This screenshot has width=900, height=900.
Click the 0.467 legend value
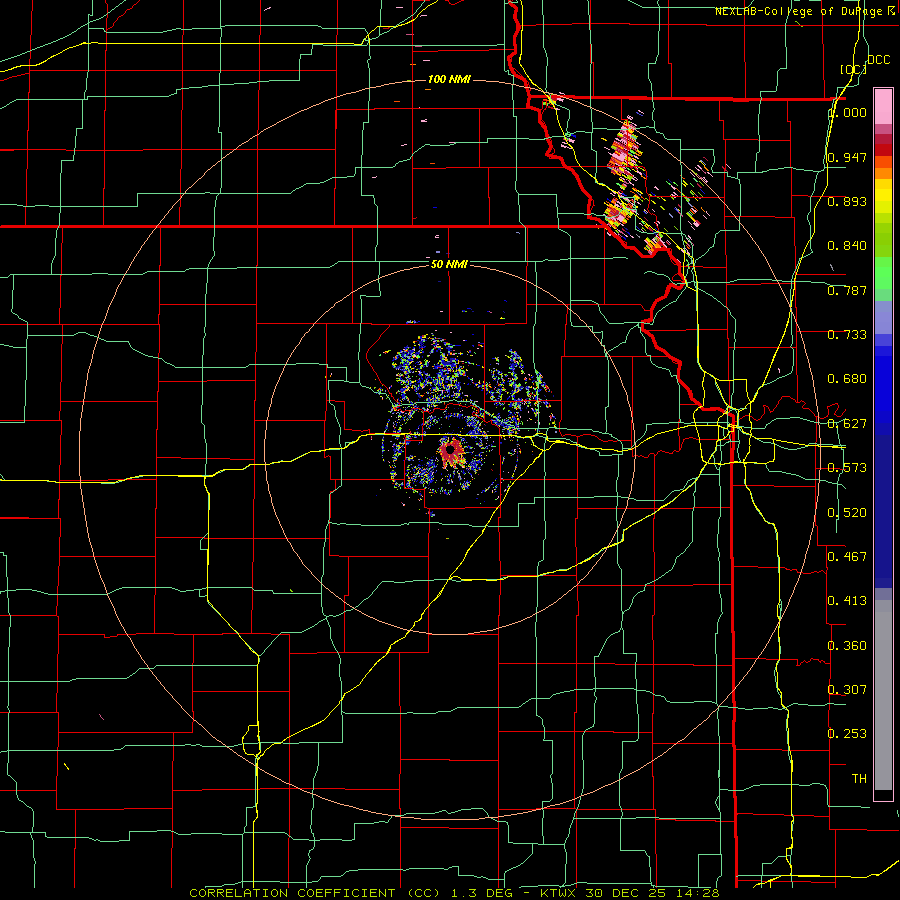pos(847,557)
